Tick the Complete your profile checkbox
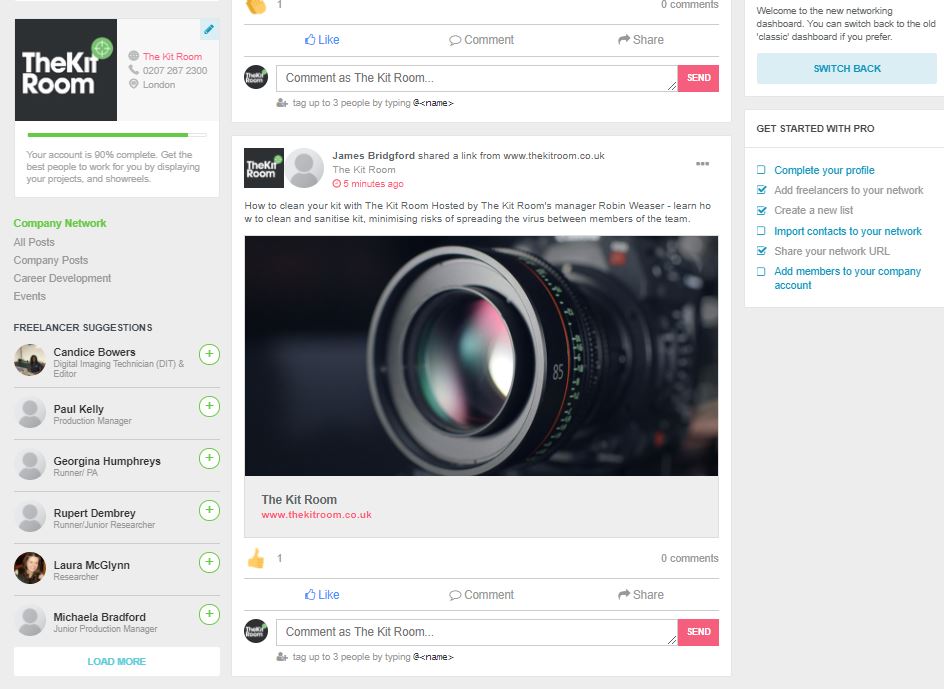 click(762, 170)
